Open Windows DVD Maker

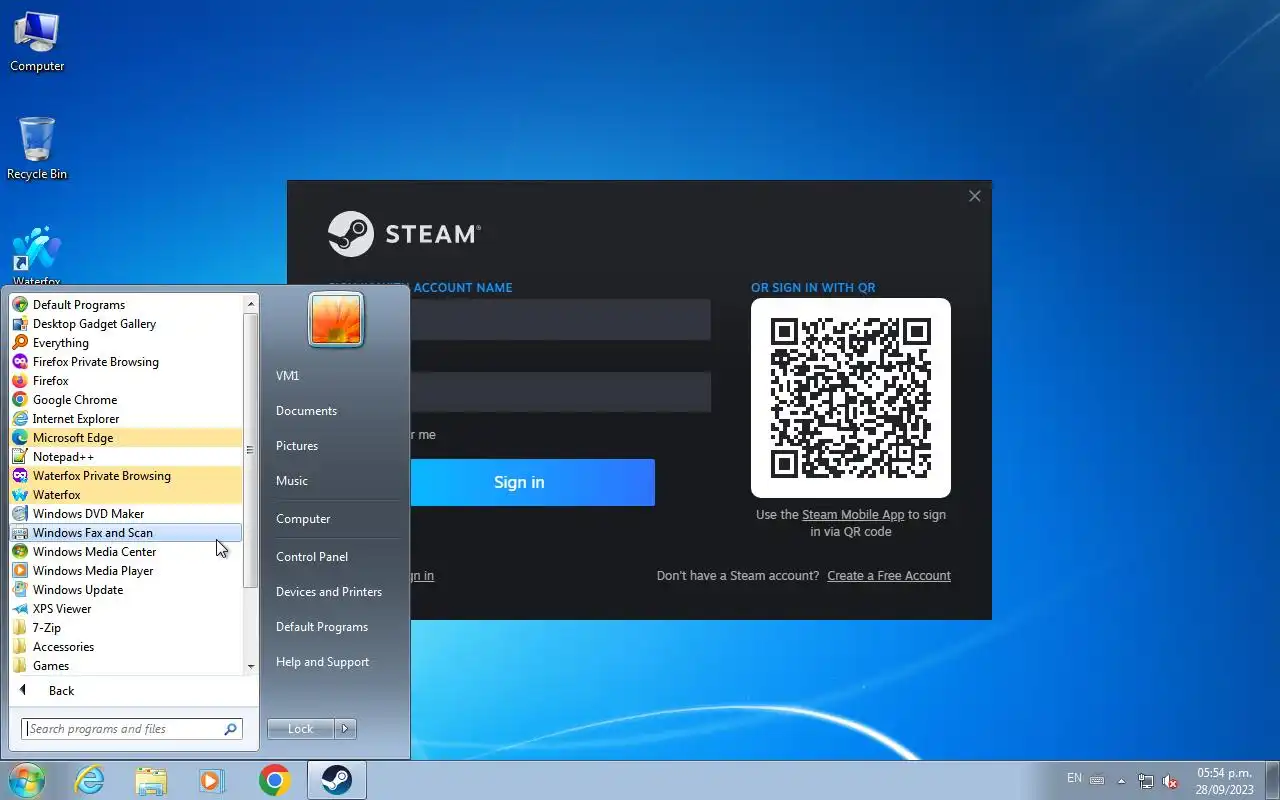[x=126, y=514]
